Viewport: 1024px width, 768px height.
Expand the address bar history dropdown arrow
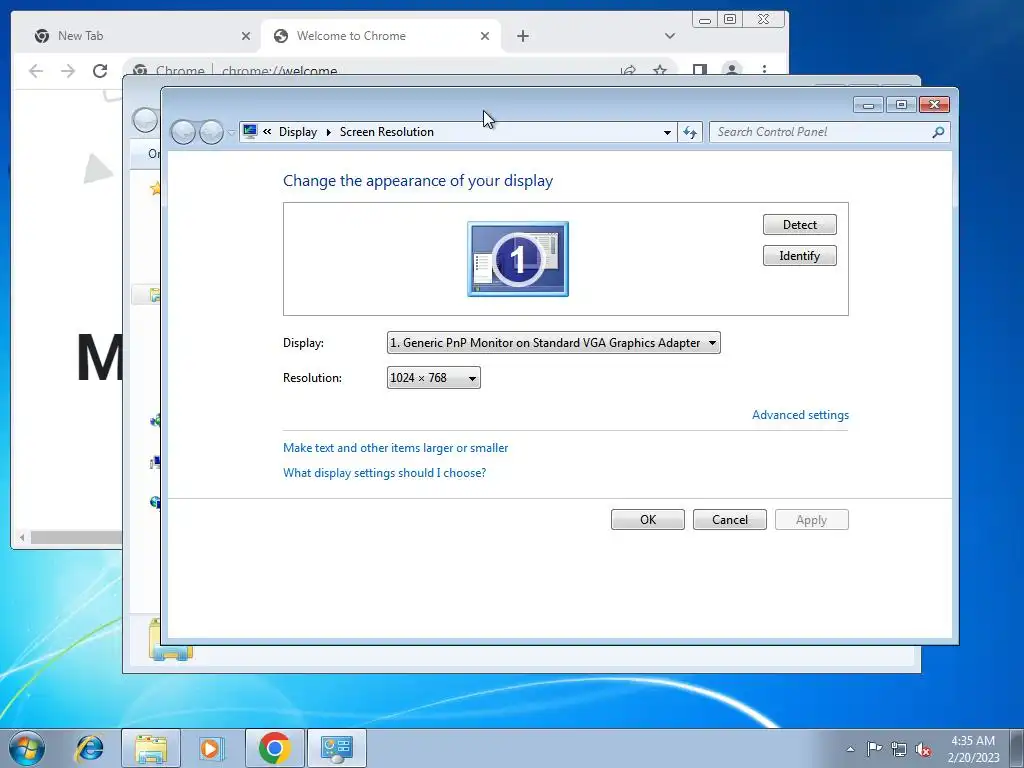667,133
